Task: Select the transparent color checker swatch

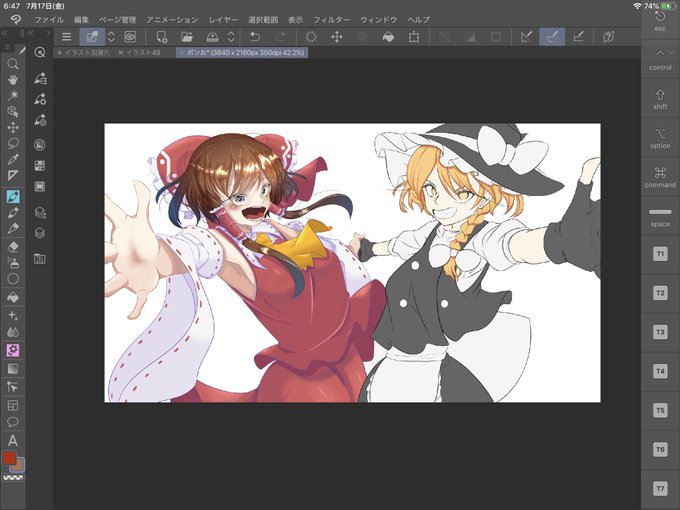Action: coord(13,477)
